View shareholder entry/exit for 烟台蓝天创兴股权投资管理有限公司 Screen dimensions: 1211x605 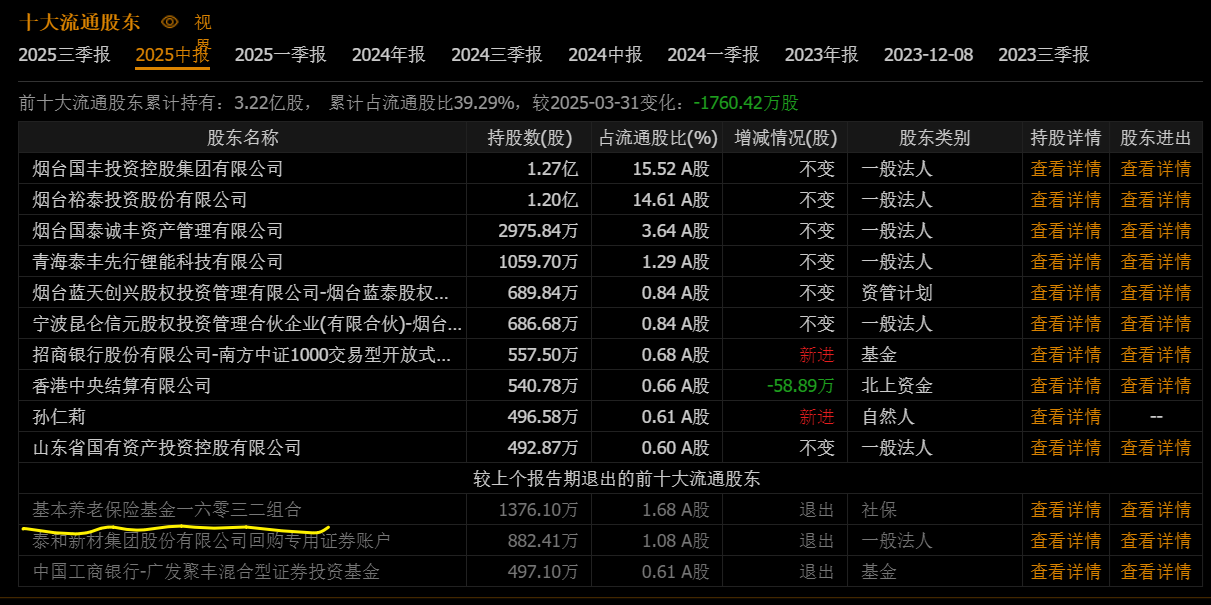pyautogui.click(x=1156, y=293)
